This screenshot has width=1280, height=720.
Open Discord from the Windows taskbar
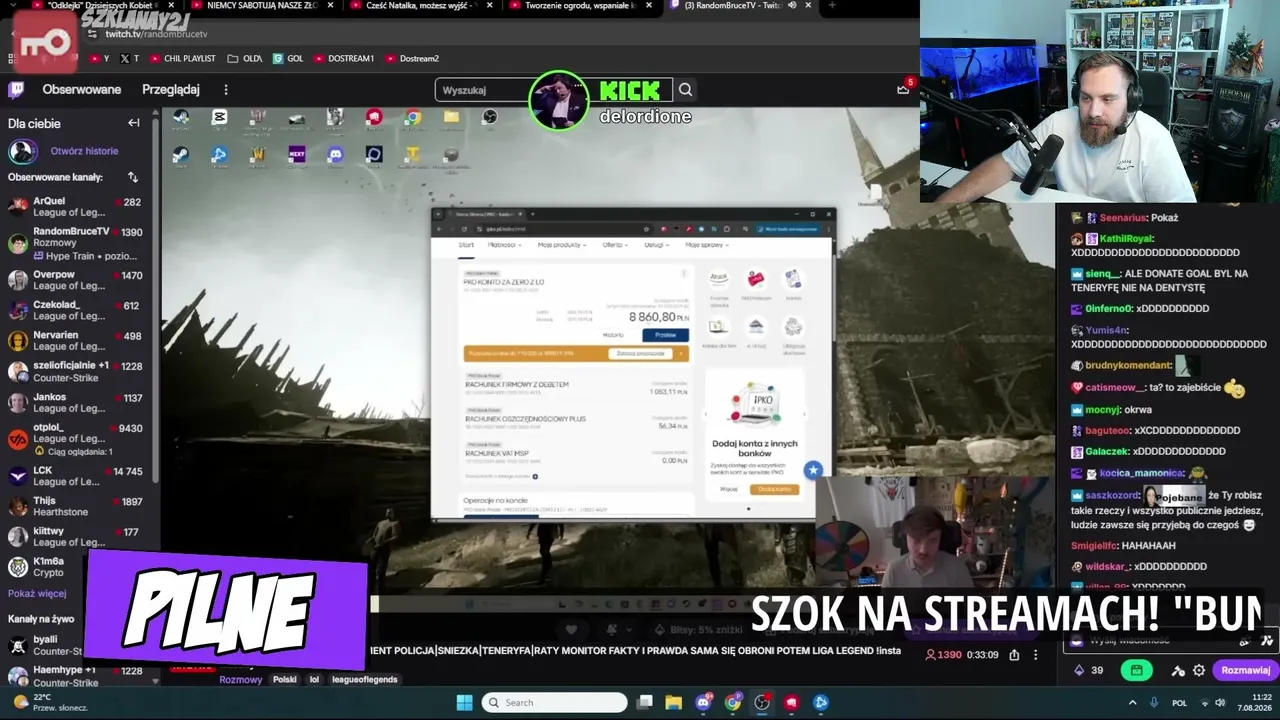point(703,702)
